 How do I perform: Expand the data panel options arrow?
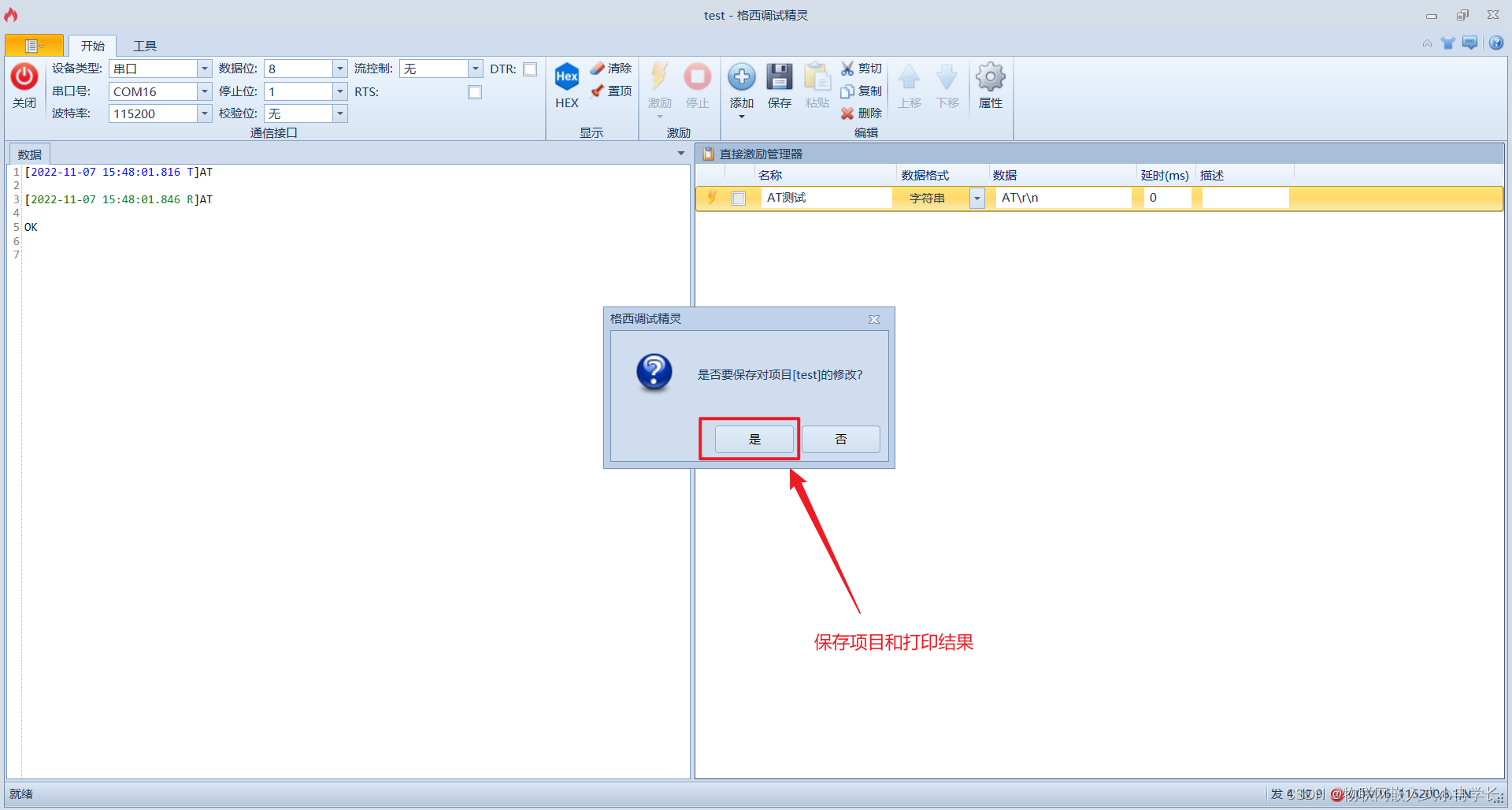[x=681, y=154]
